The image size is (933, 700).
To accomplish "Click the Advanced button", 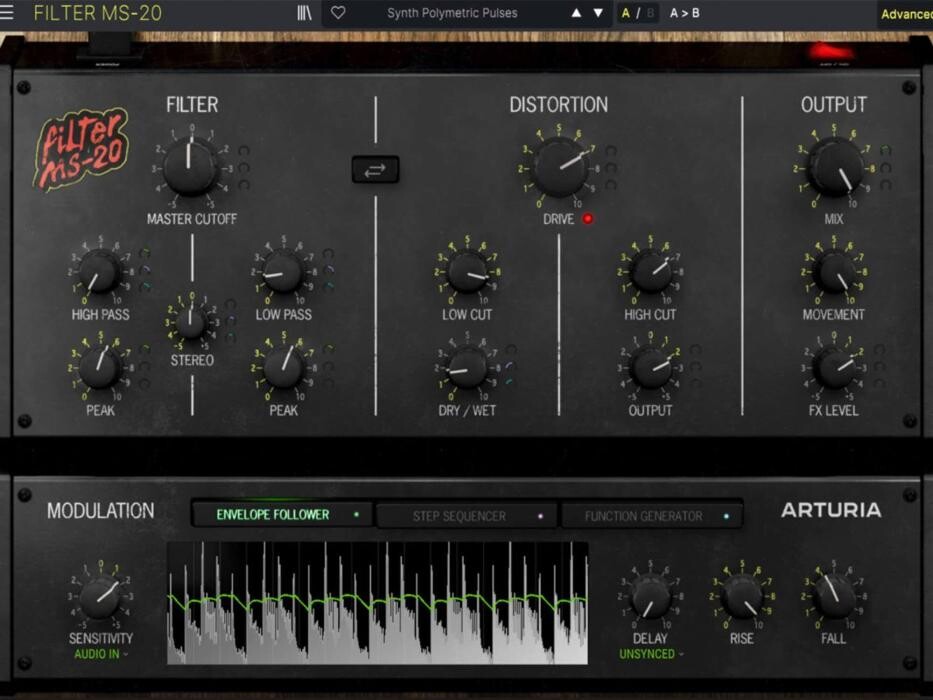I will coord(905,14).
